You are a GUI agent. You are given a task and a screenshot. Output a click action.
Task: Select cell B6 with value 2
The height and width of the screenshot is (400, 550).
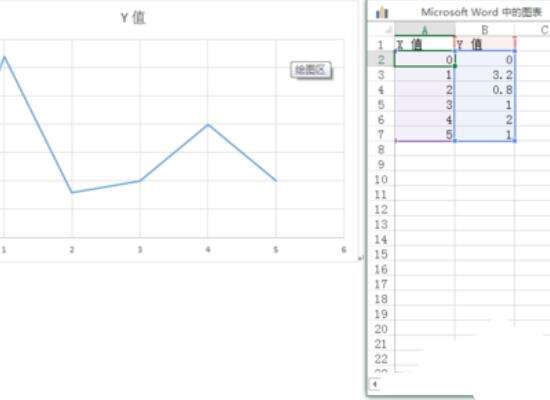tap(485, 120)
